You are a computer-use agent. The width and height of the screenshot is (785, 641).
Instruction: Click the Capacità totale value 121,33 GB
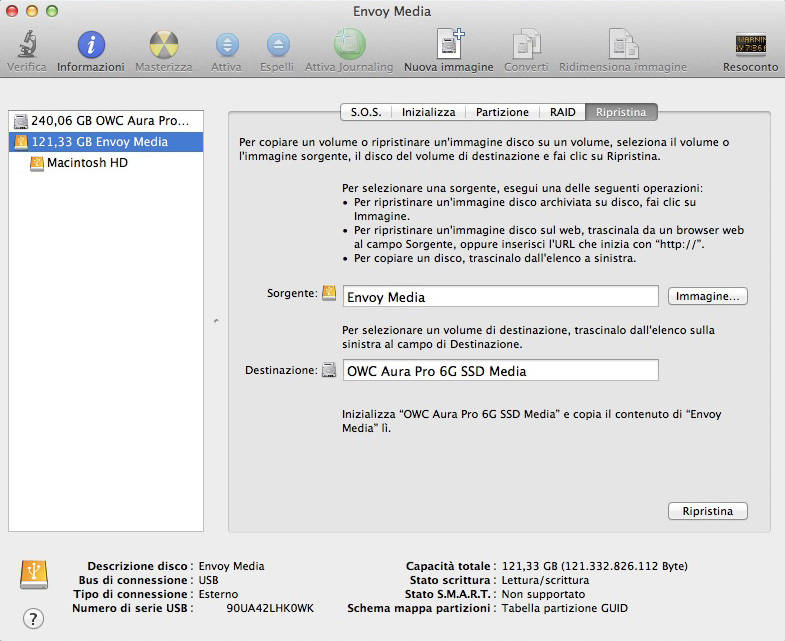(x=595, y=566)
